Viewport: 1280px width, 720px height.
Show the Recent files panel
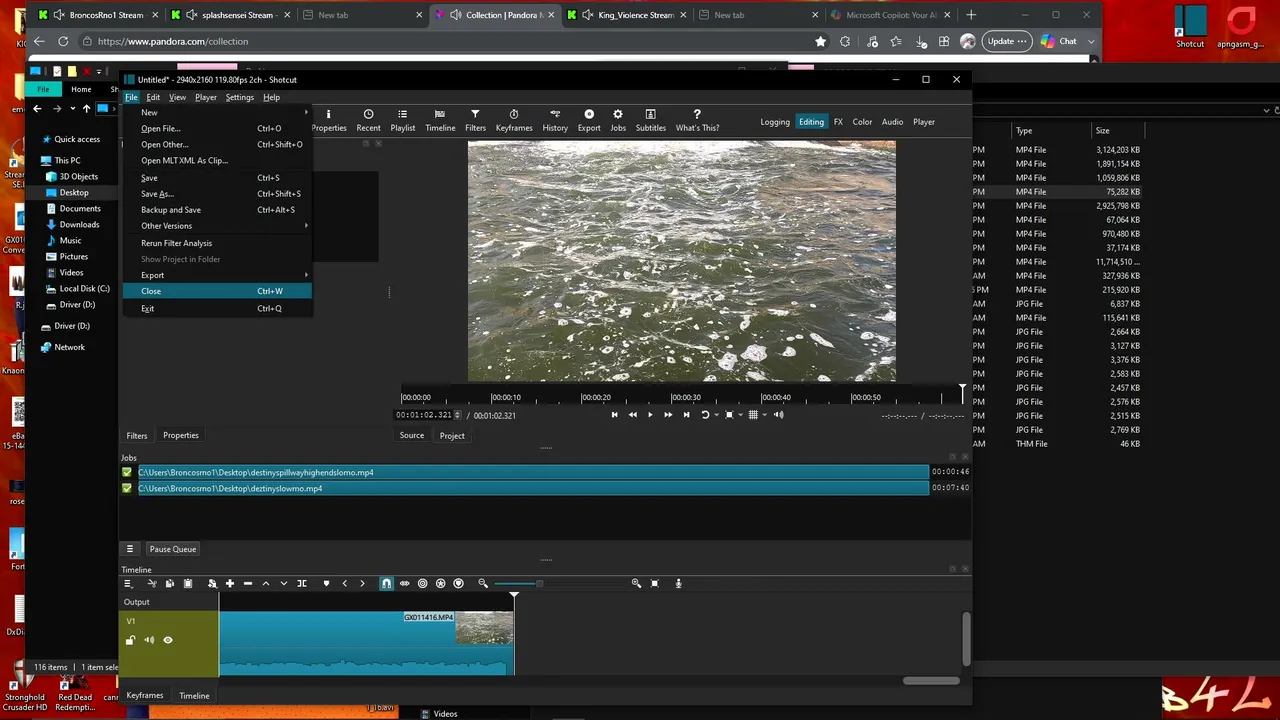pyautogui.click(x=368, y=120)
